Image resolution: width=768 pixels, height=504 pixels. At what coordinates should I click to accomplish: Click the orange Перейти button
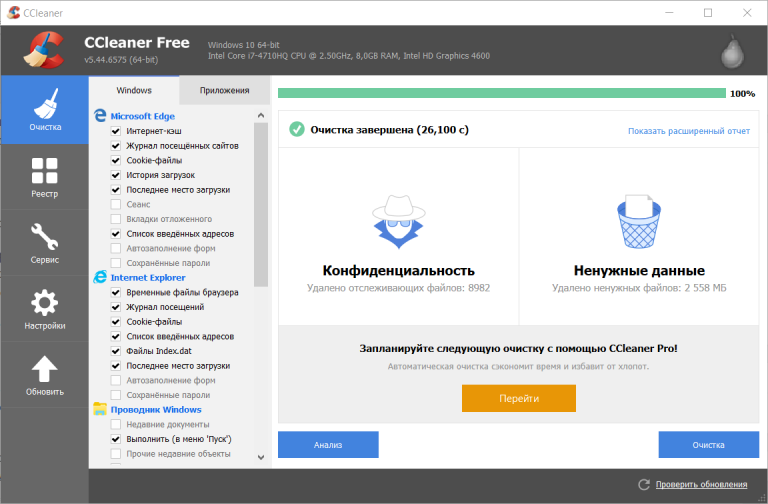519,399
